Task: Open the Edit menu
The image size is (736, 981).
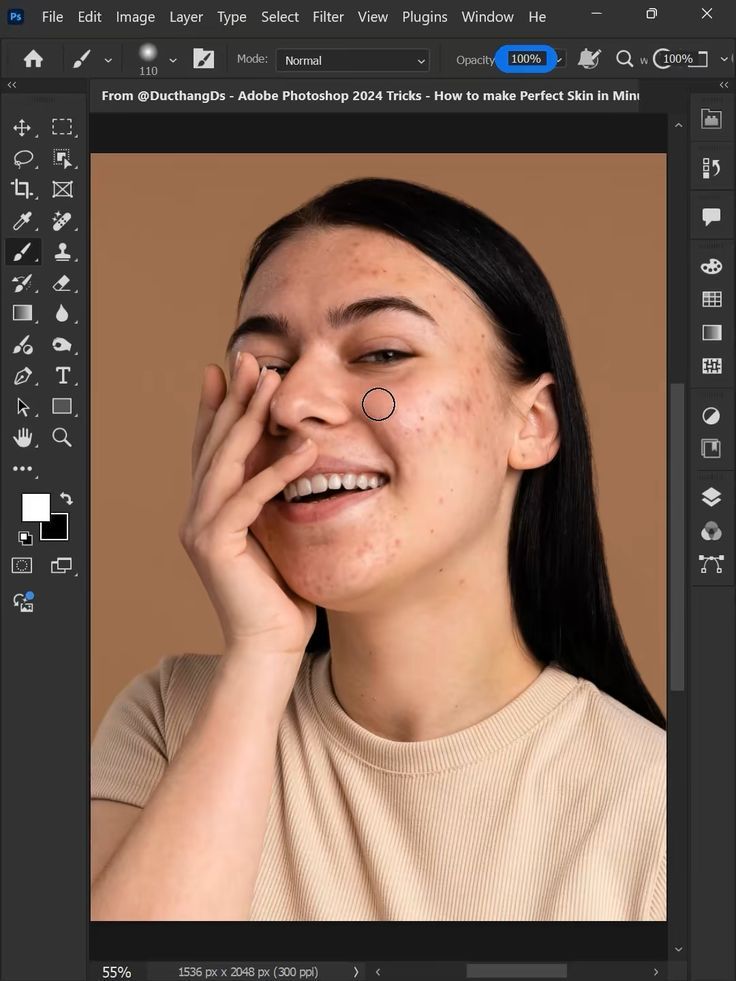Action: [89, 17]
